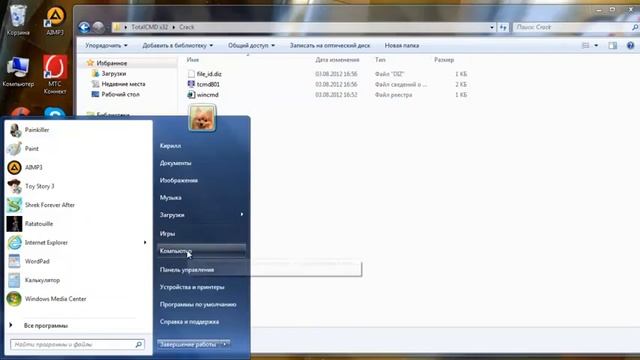Expand the Internet Explorer jump list arrow

(x=145, y=242)
